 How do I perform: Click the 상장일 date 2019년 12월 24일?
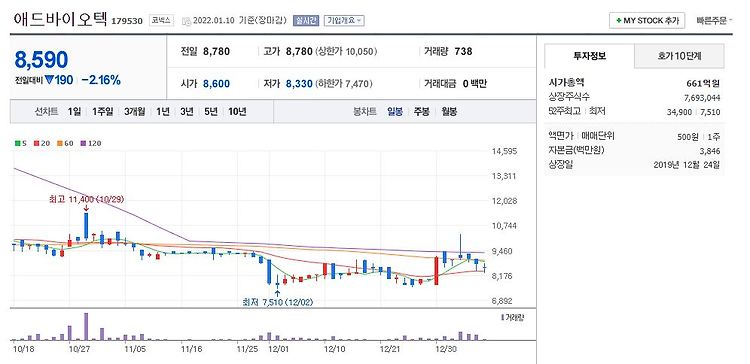point(687,165)
